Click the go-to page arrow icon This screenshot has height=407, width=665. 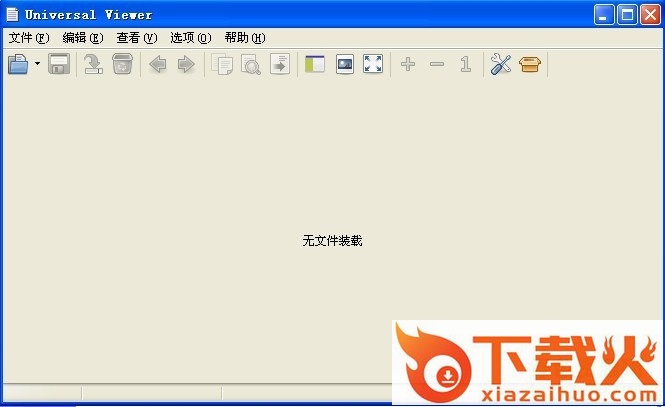point(280,64)
